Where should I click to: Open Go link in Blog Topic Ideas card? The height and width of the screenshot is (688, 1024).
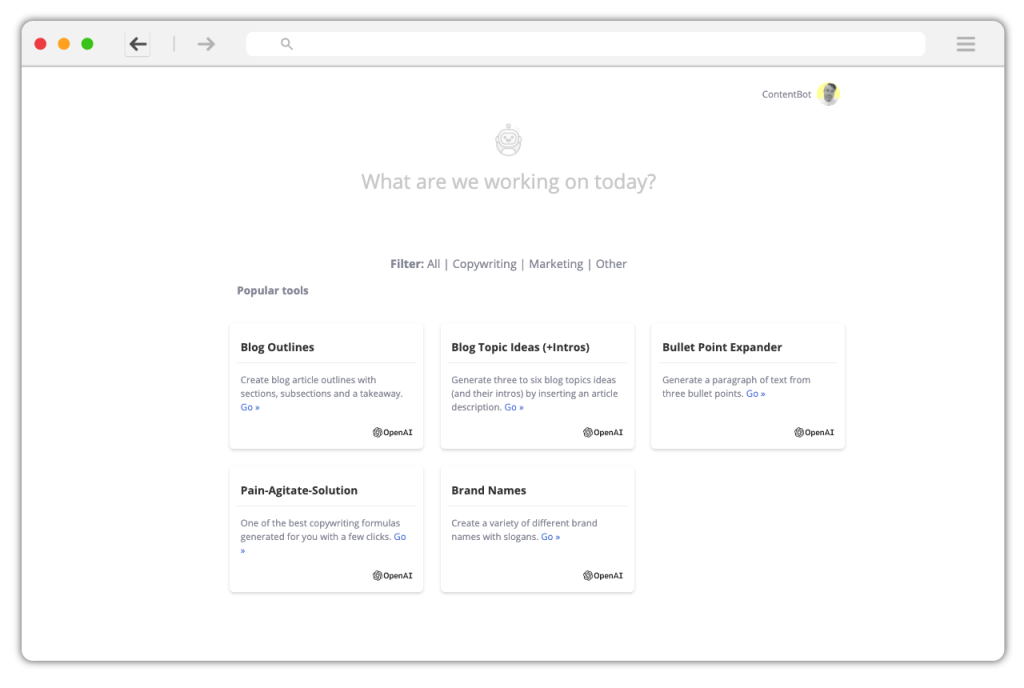[x=514, y=407]
